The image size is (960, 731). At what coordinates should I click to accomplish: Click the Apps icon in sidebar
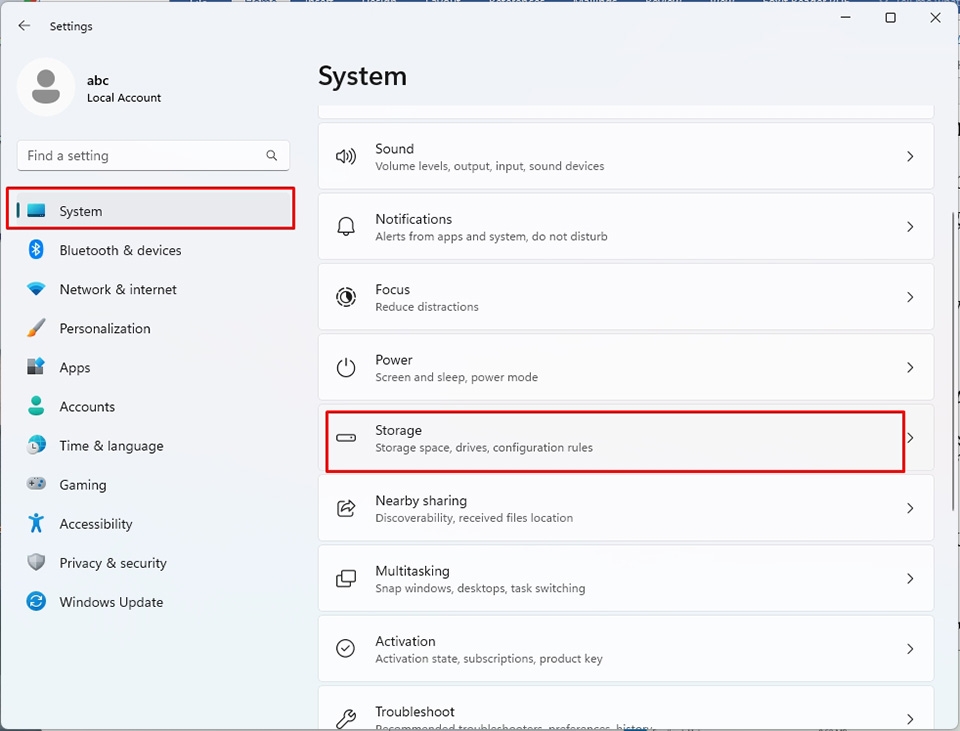click(x=36, y=367)
